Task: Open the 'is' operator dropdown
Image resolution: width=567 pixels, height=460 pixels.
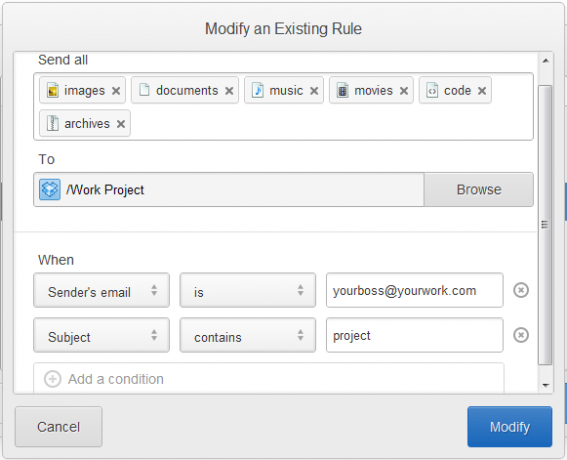Action: 248,290
